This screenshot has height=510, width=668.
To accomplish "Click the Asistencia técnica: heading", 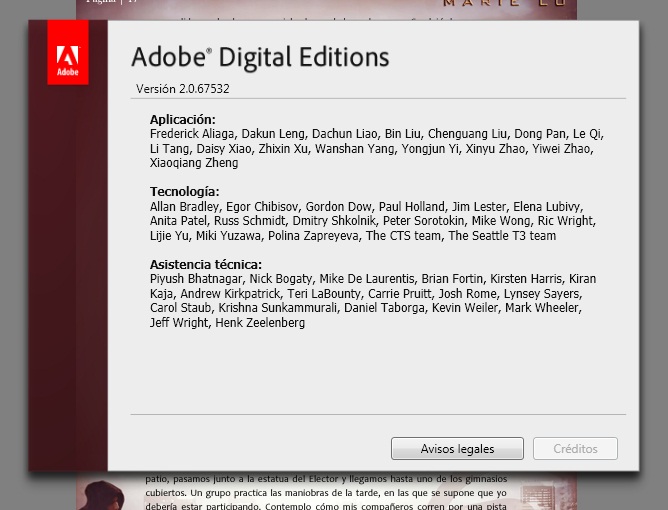I will [206, 265].
